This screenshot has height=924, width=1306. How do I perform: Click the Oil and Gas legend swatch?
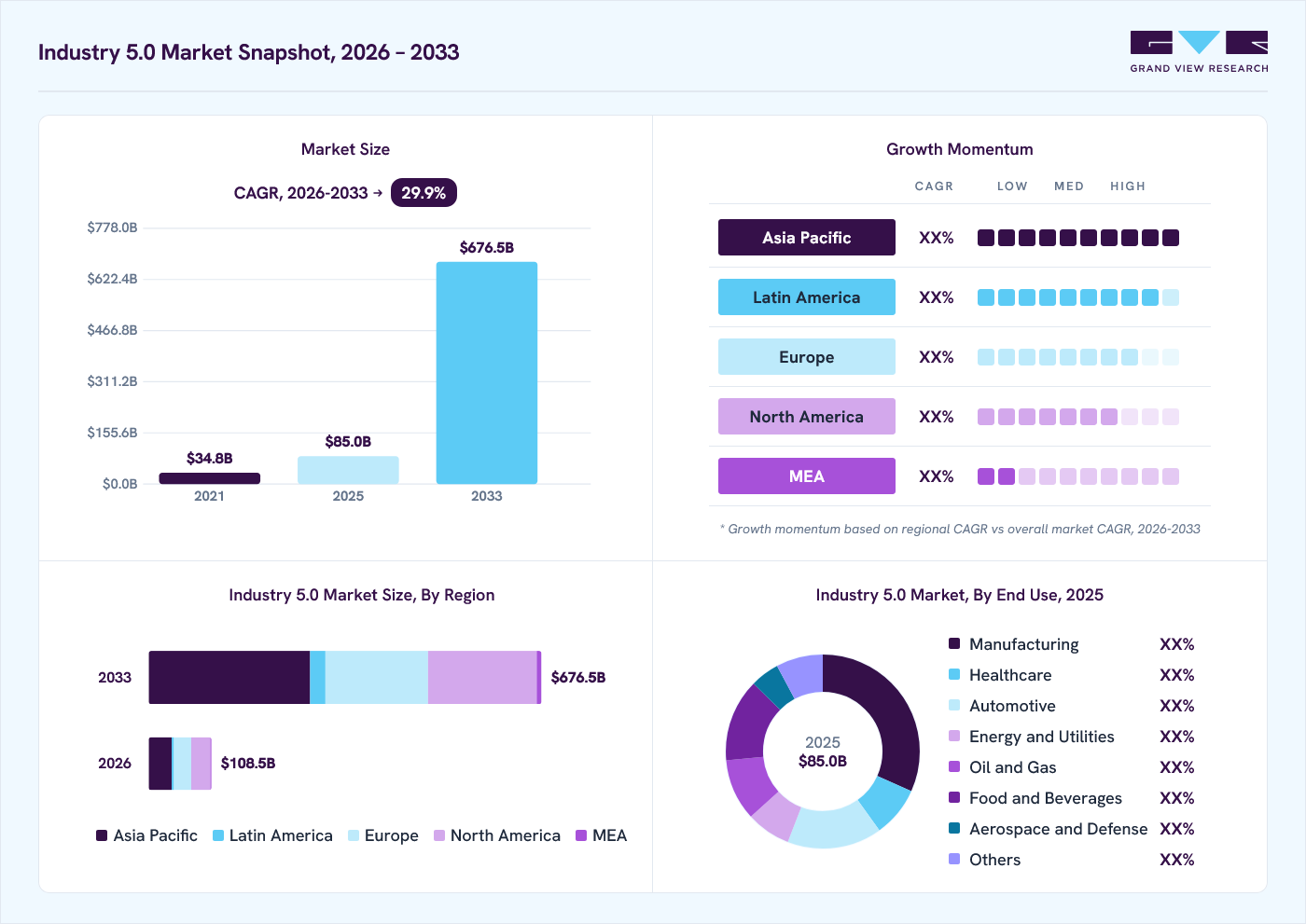click(954, 766)
